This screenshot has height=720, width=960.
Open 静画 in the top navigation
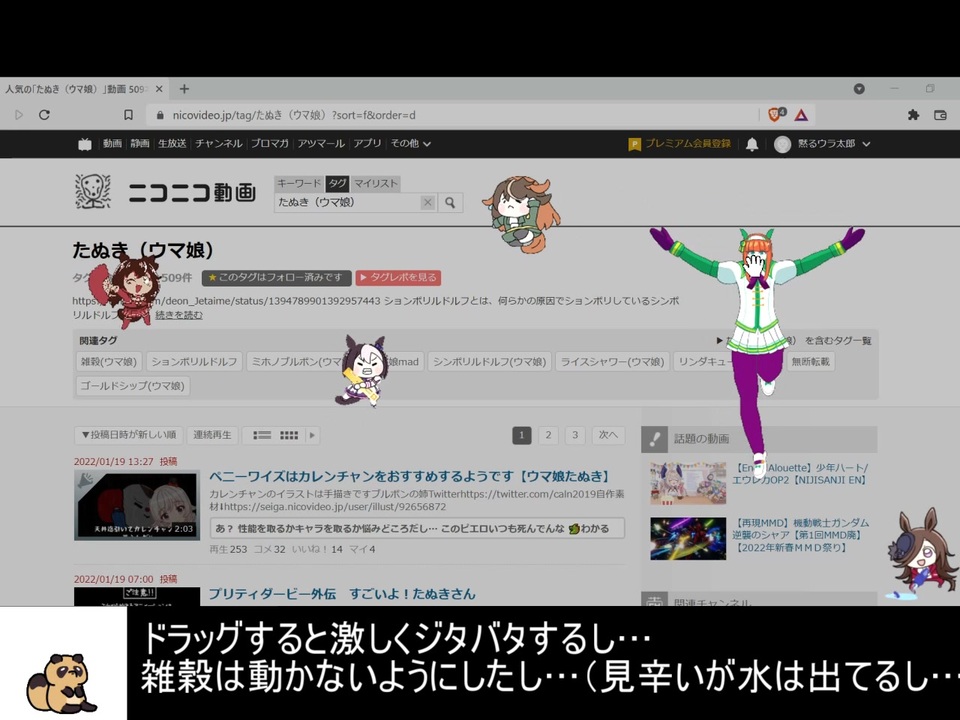tap(140, 144)
